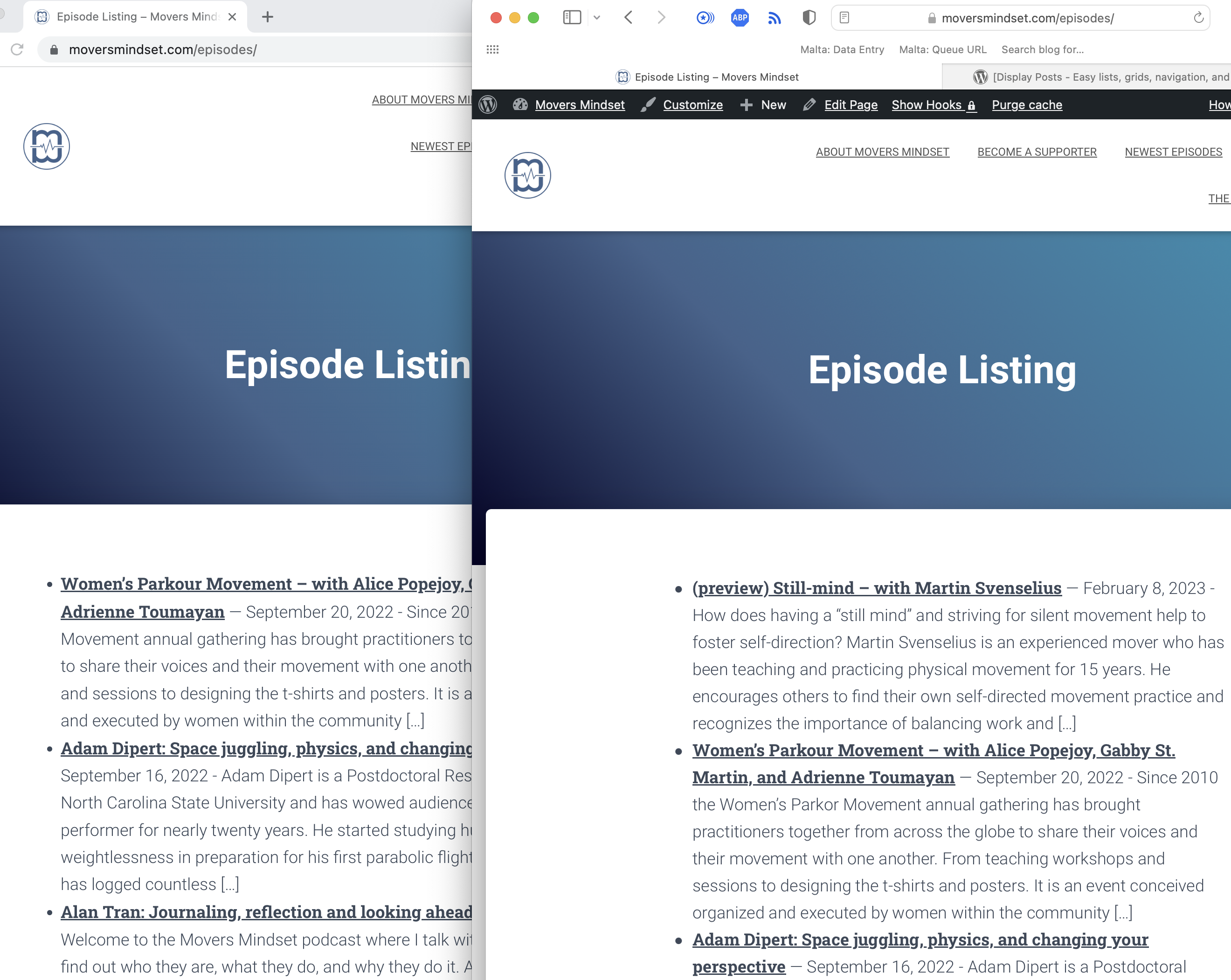Reload page with Safari's refresh icon
Screen dimensions: 1231x980
point(1198,18)
